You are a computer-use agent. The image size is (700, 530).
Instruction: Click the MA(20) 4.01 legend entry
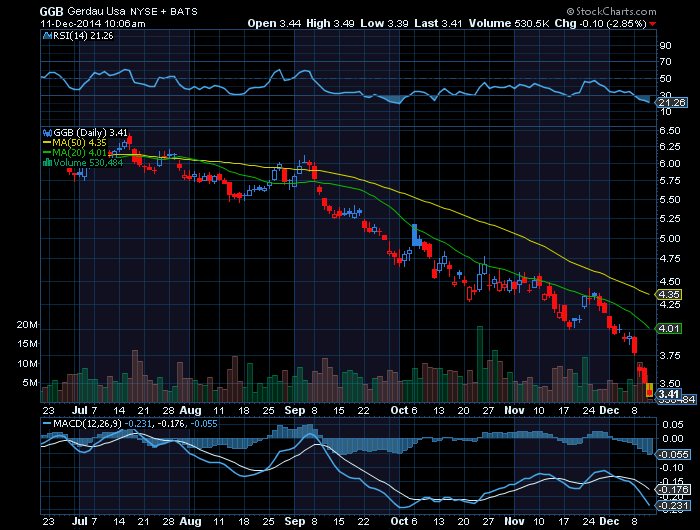pyautogui.click(x=79, y=153)
